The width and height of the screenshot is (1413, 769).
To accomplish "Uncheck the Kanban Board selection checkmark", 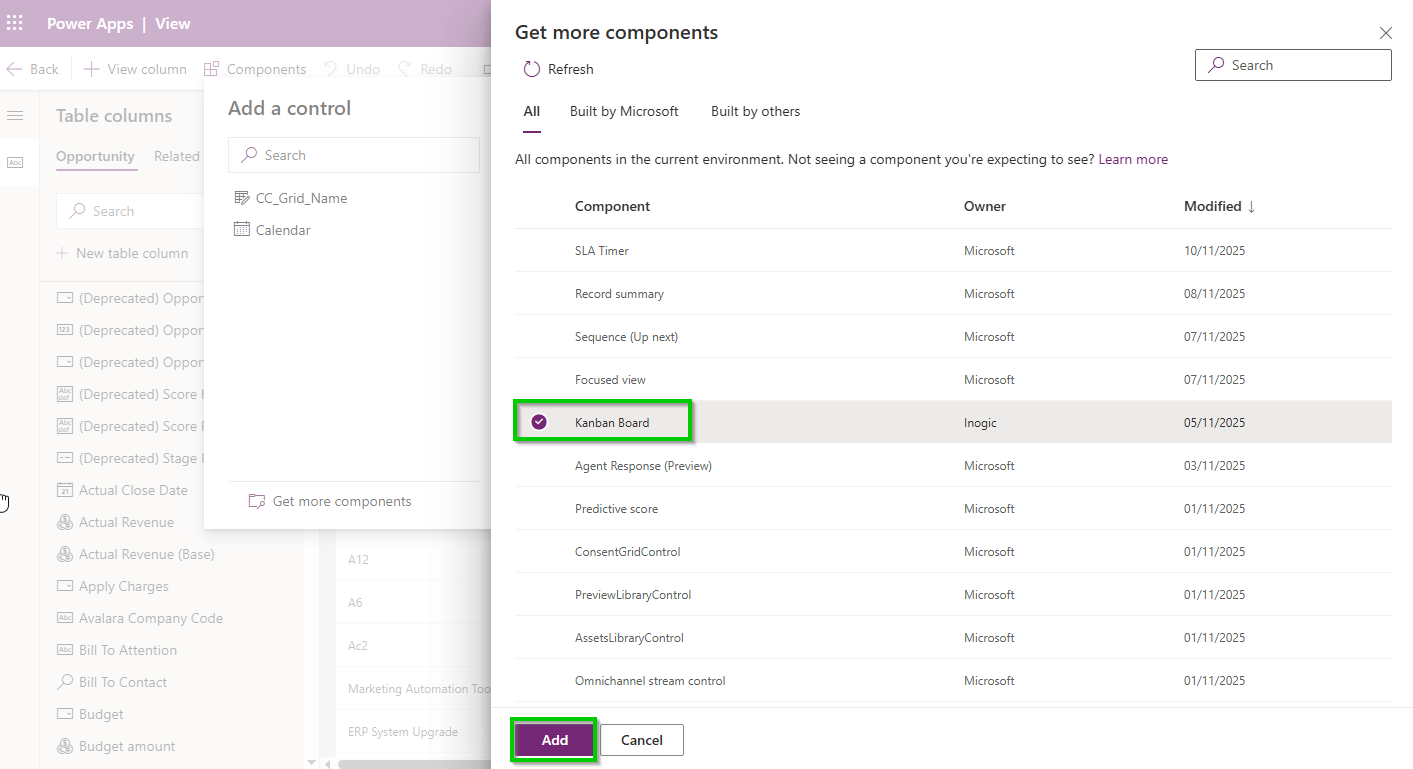I will [539, 422].
